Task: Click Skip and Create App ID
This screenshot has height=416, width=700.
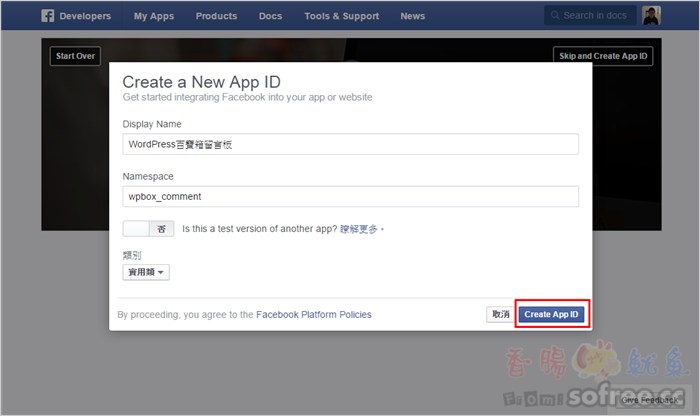Action: [x=603, y=56]
